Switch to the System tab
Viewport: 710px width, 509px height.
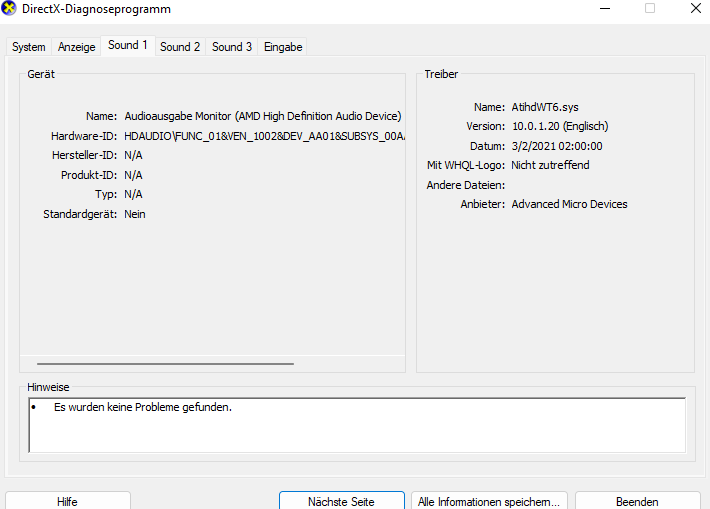pyautogui.click(x=29, y=47)
